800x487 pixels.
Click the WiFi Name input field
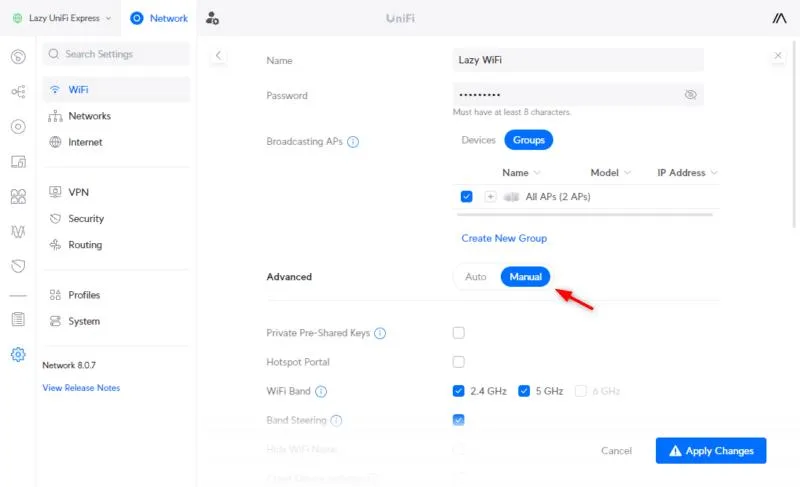(x=578, y=60)
